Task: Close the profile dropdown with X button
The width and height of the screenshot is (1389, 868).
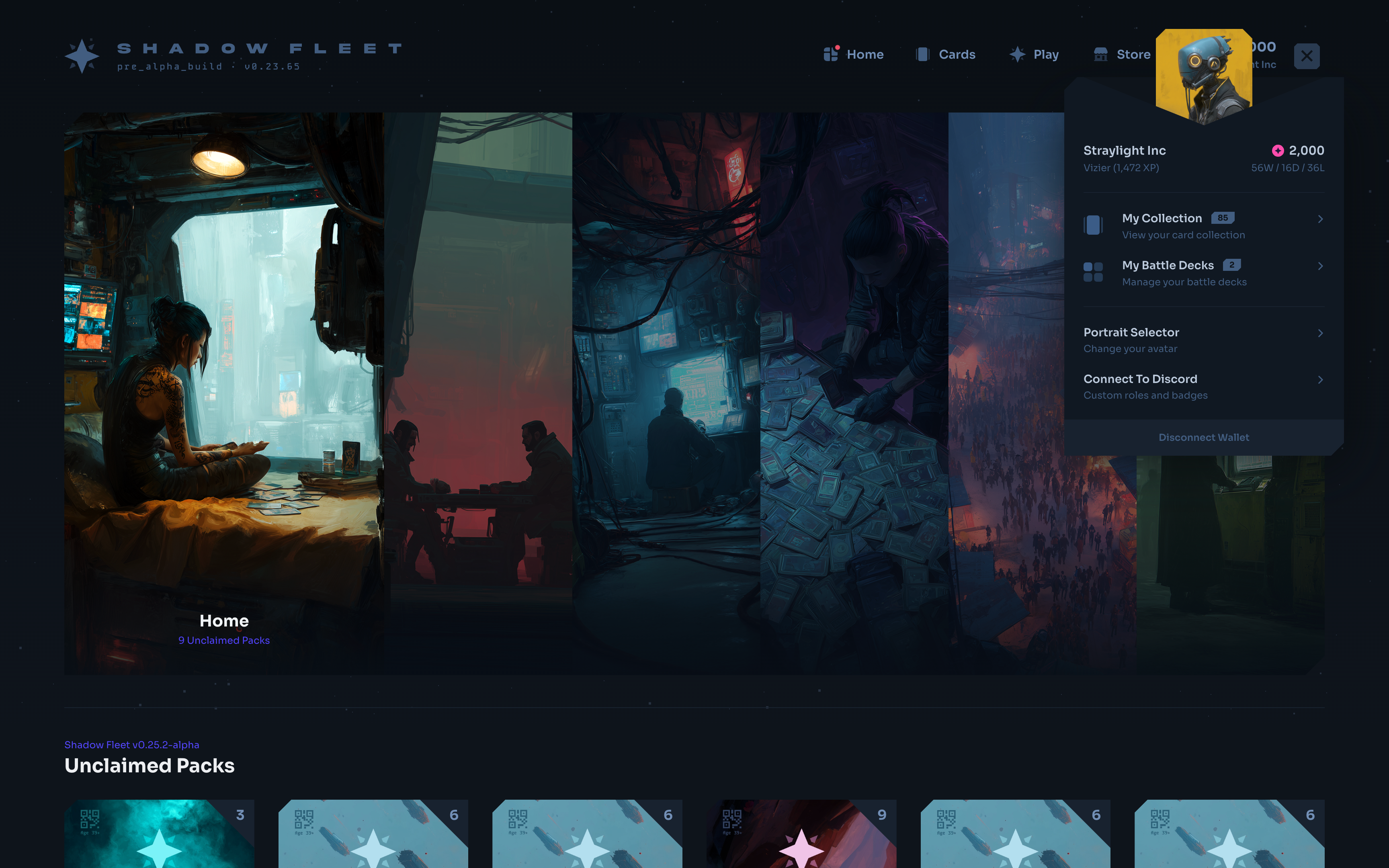Action: (x=1306, y=56)
